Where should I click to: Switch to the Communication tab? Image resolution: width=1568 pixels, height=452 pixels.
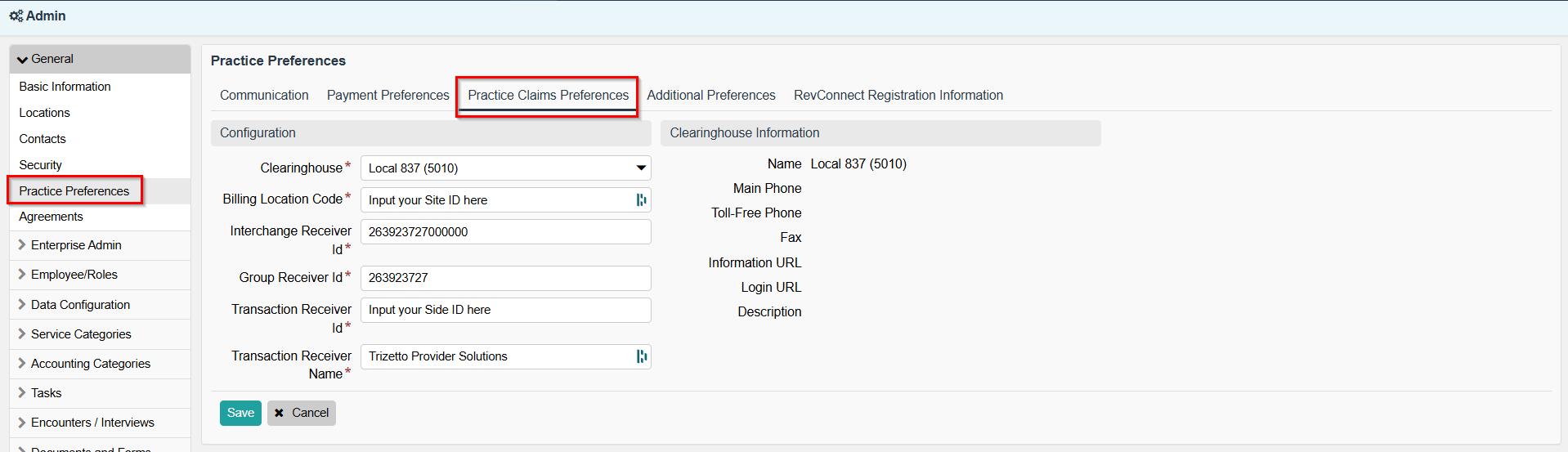pyautogui.click(x=264, y=96)
